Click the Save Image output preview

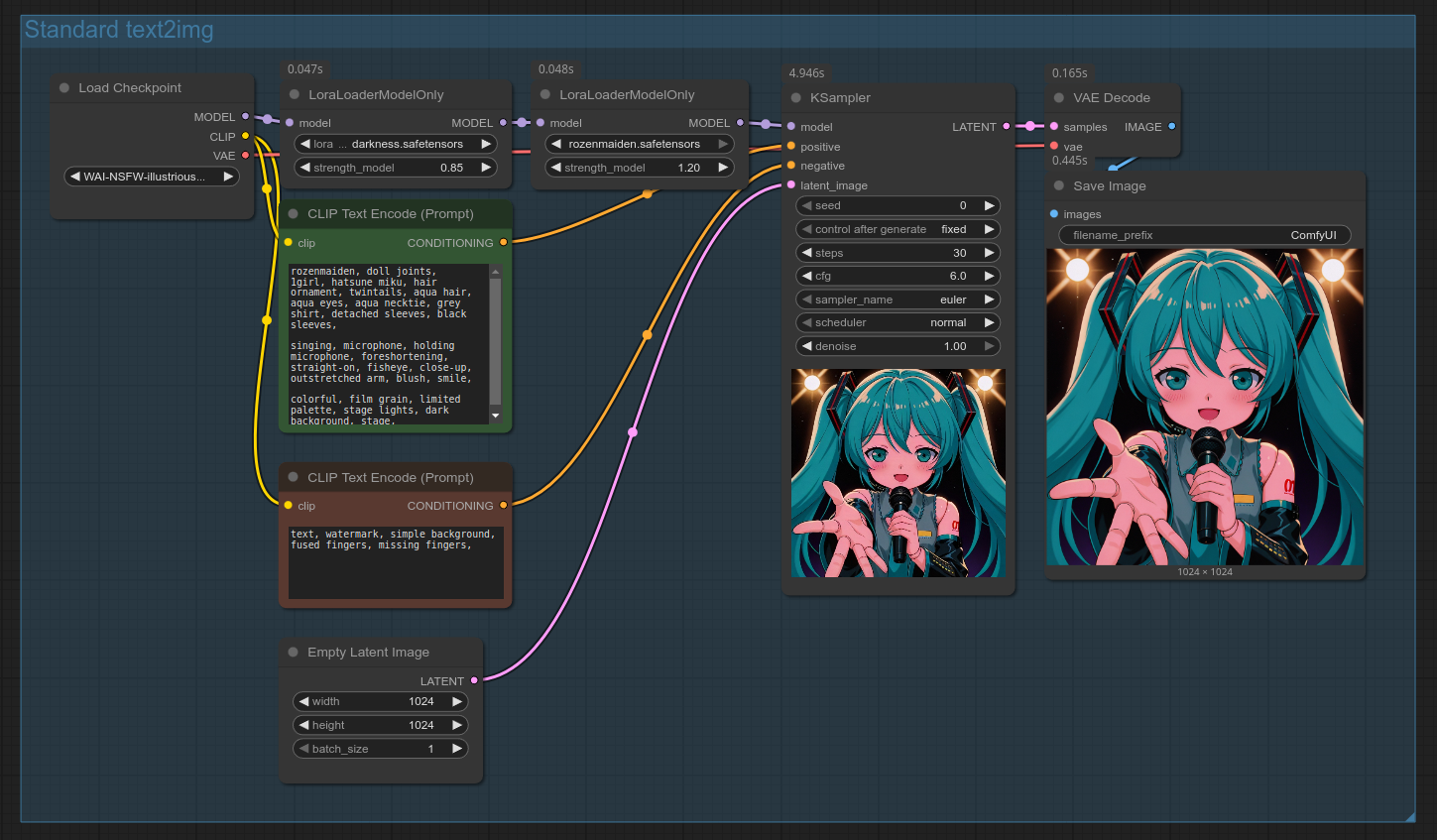tap(1205, 407)
